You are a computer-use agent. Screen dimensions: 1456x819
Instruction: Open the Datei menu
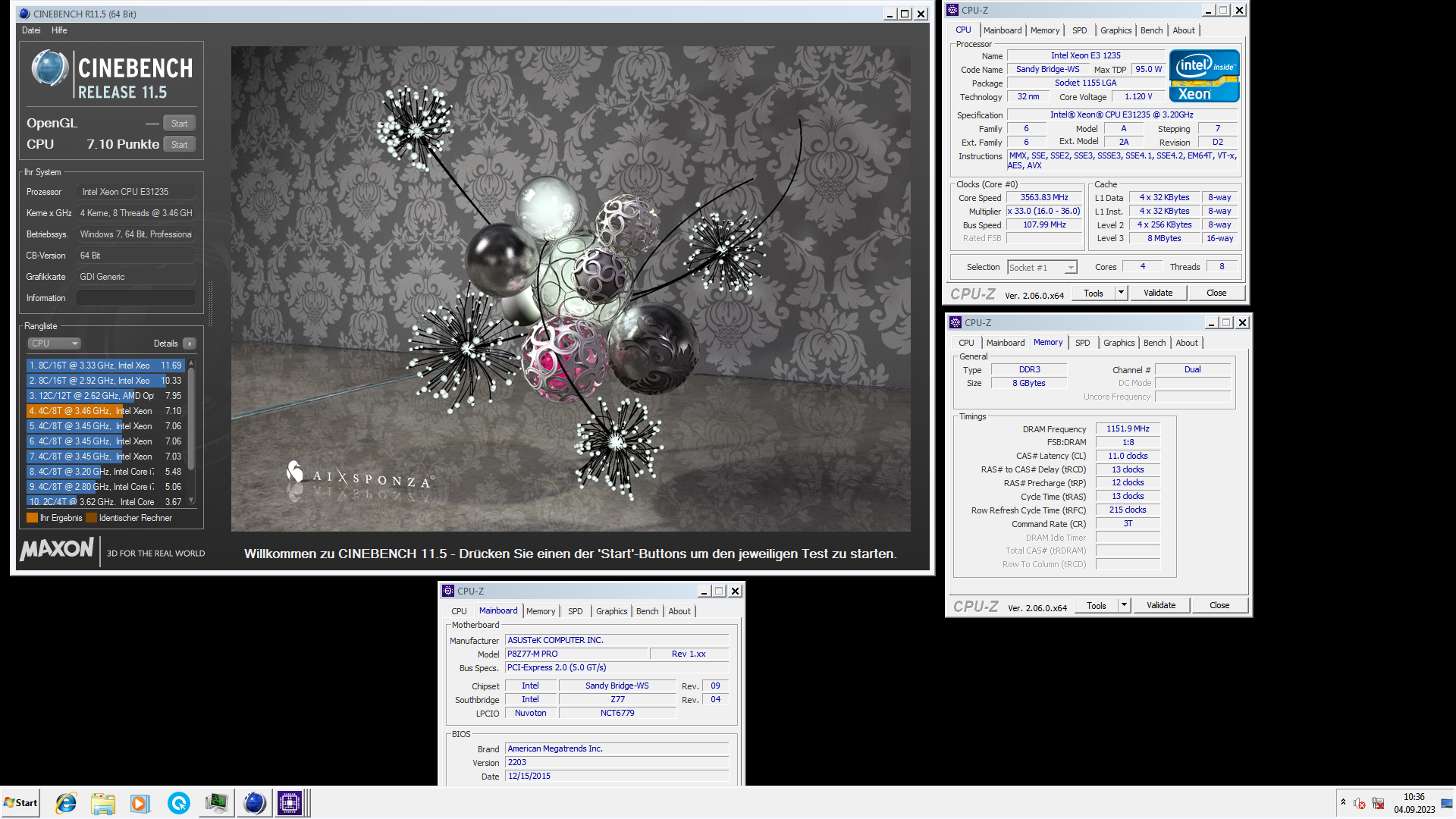(31, 30)
